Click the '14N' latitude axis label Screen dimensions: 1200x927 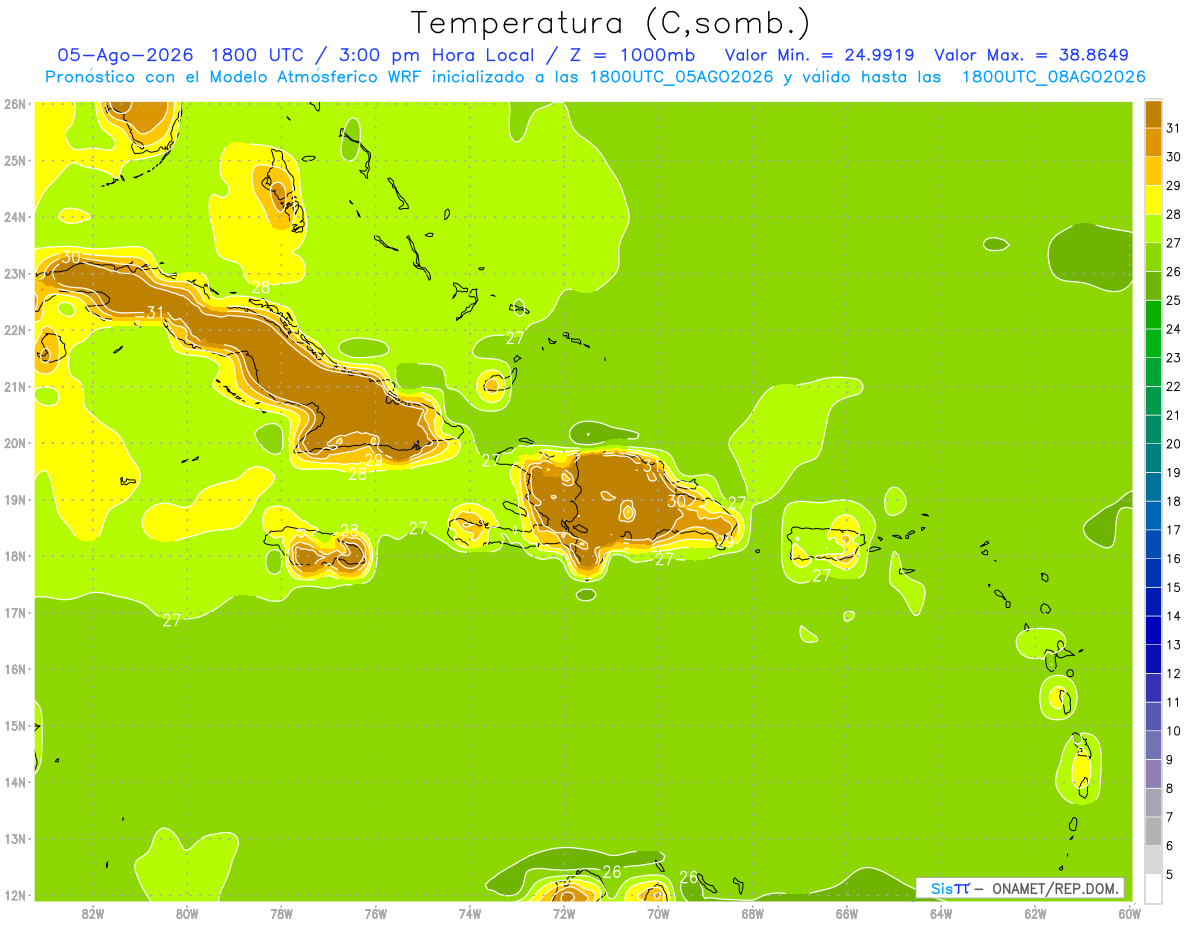15,782
